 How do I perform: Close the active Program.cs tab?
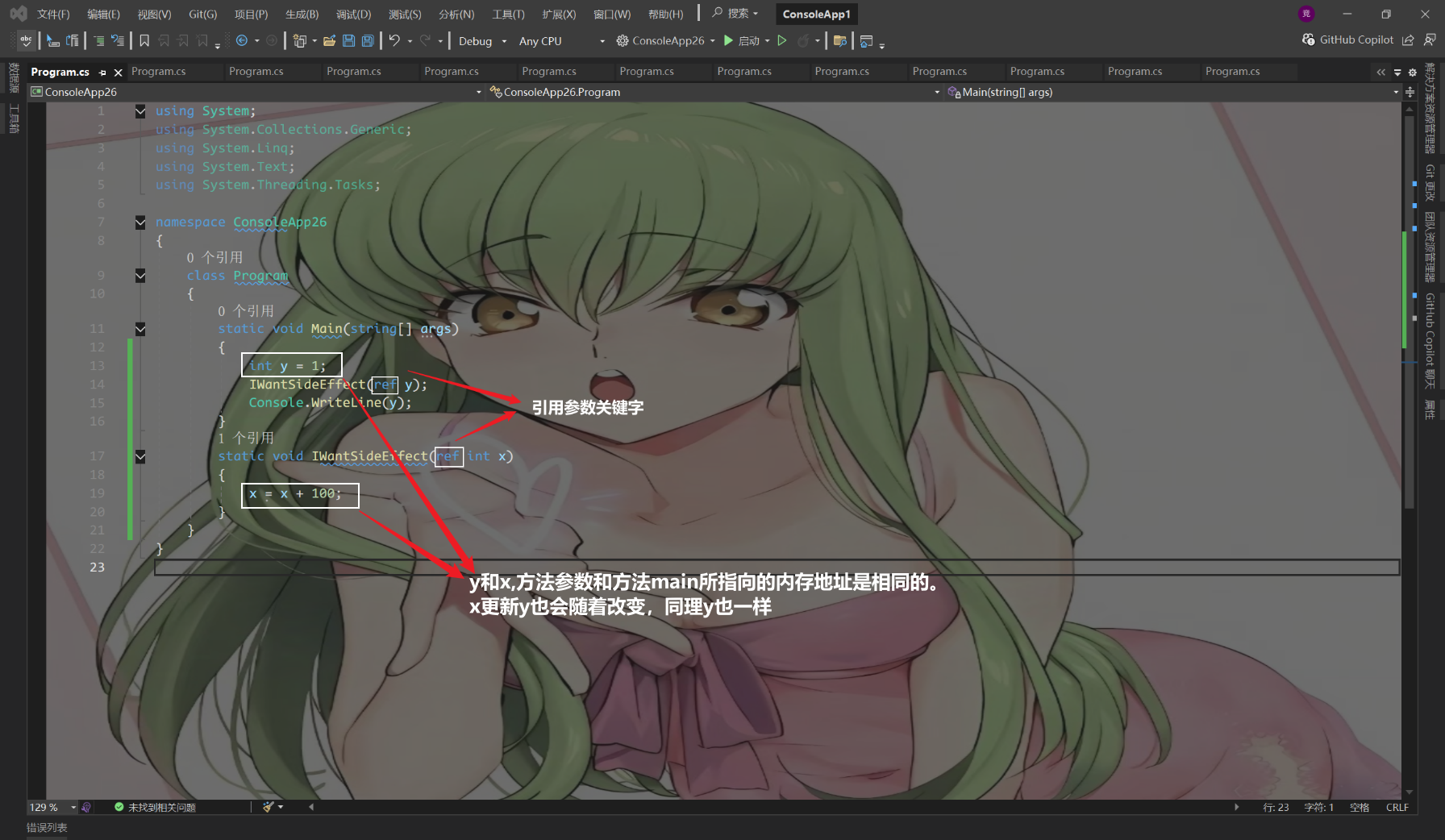pyautogui.click(x=118, y=72)
